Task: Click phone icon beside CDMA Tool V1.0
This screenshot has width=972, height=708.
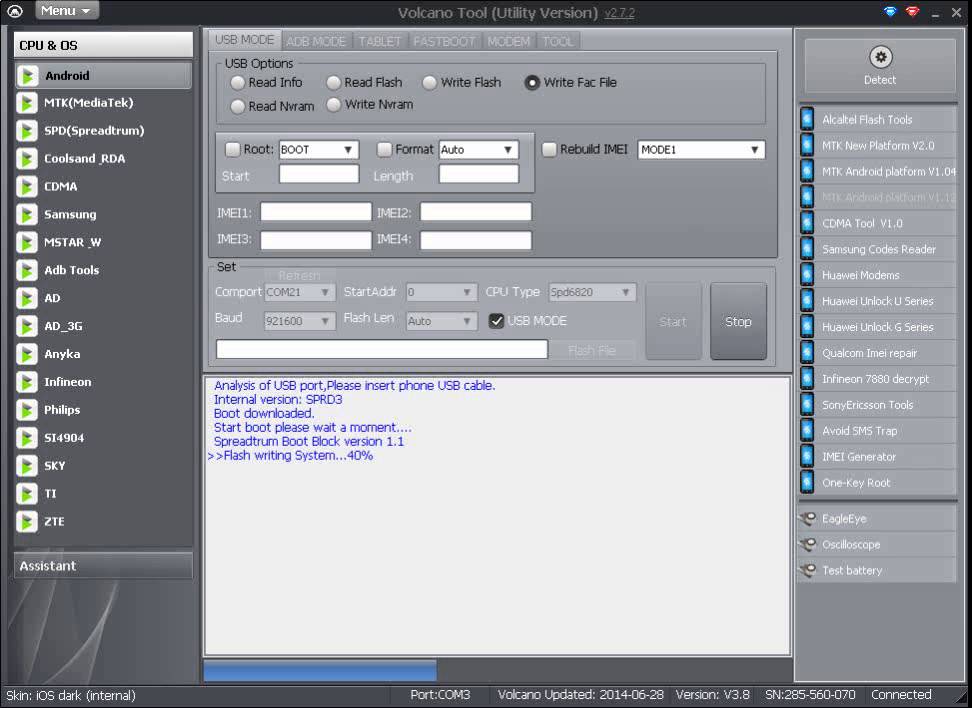Action: [x=807, y=223]
